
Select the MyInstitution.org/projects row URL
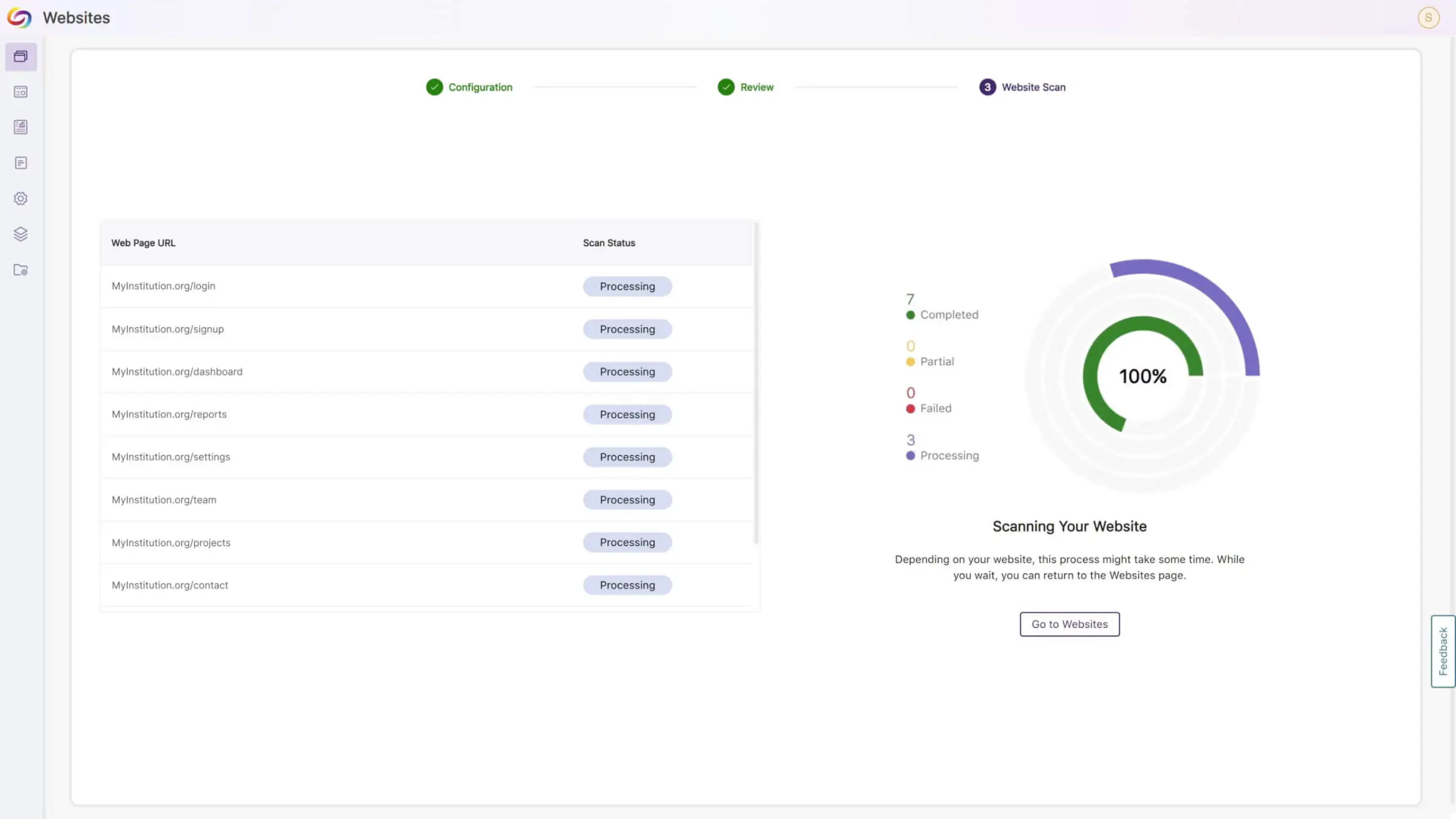[170, 542]
